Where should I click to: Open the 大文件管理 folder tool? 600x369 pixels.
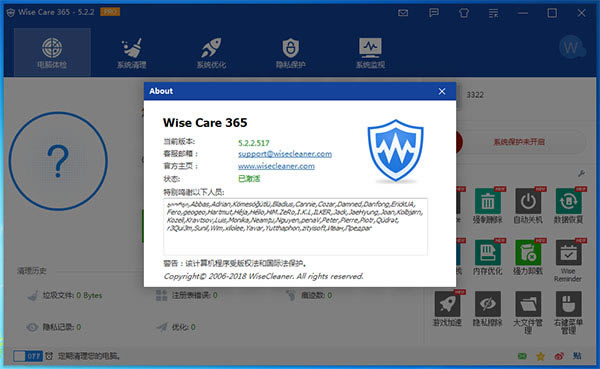(x=528, y=312)
